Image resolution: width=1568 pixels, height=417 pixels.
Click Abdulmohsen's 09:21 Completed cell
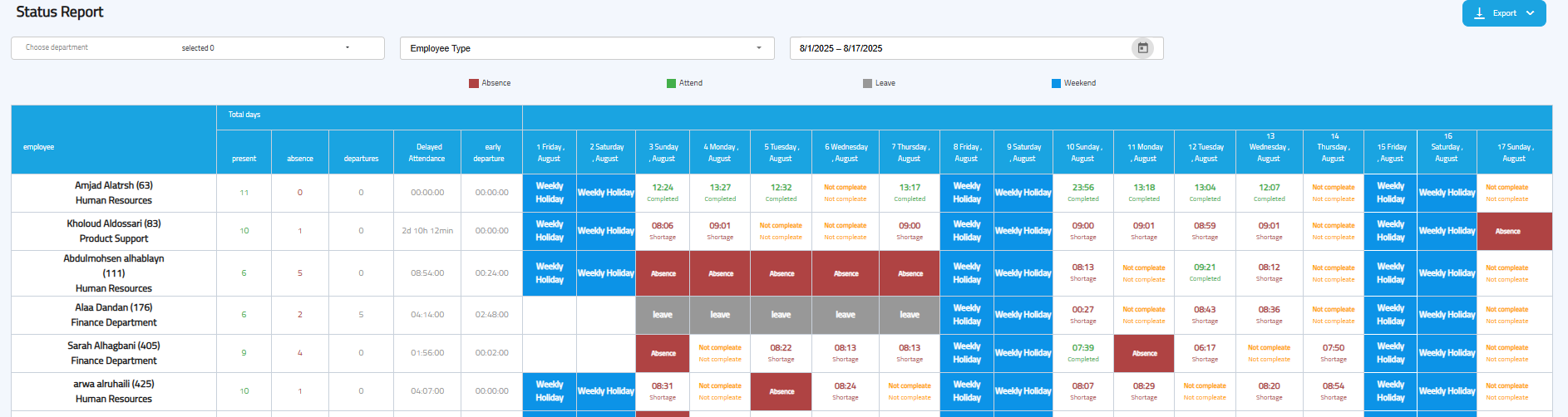(1205, 273)
